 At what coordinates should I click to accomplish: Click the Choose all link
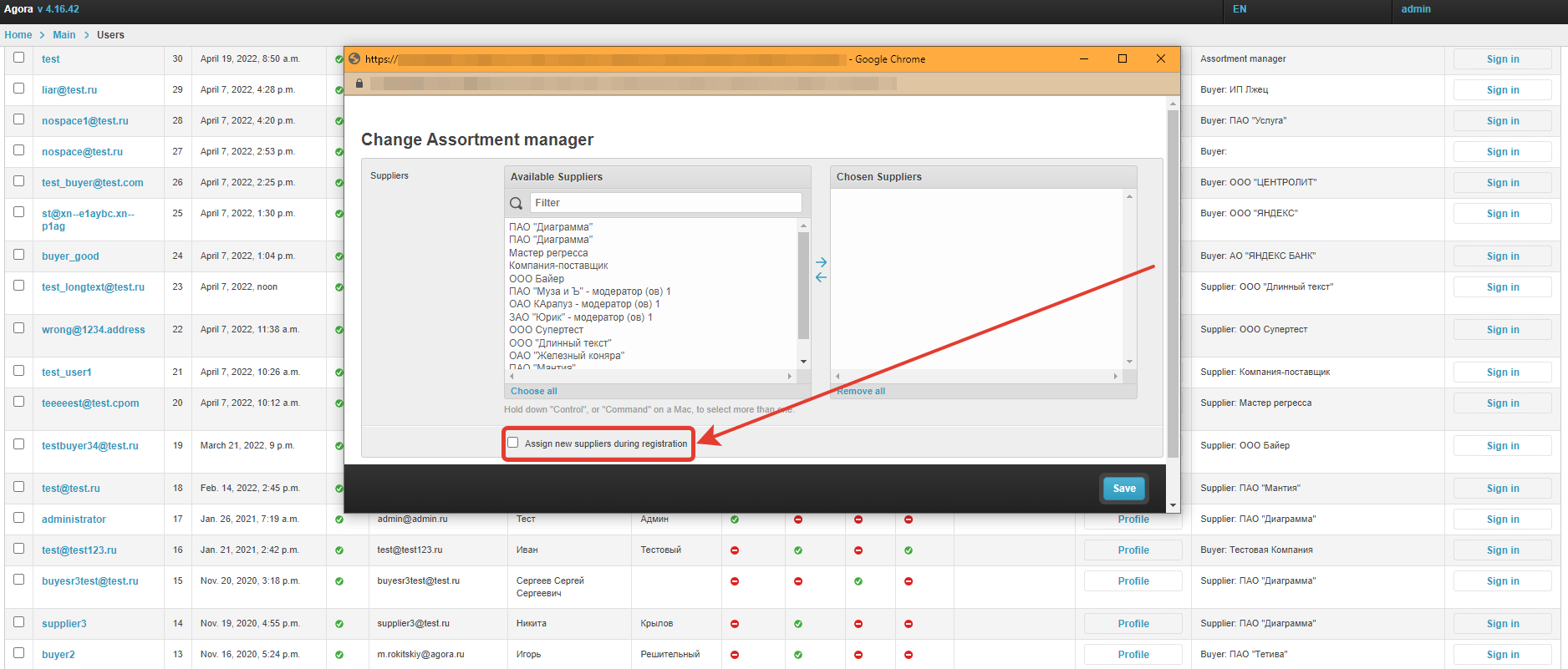[x=533, y=391]
